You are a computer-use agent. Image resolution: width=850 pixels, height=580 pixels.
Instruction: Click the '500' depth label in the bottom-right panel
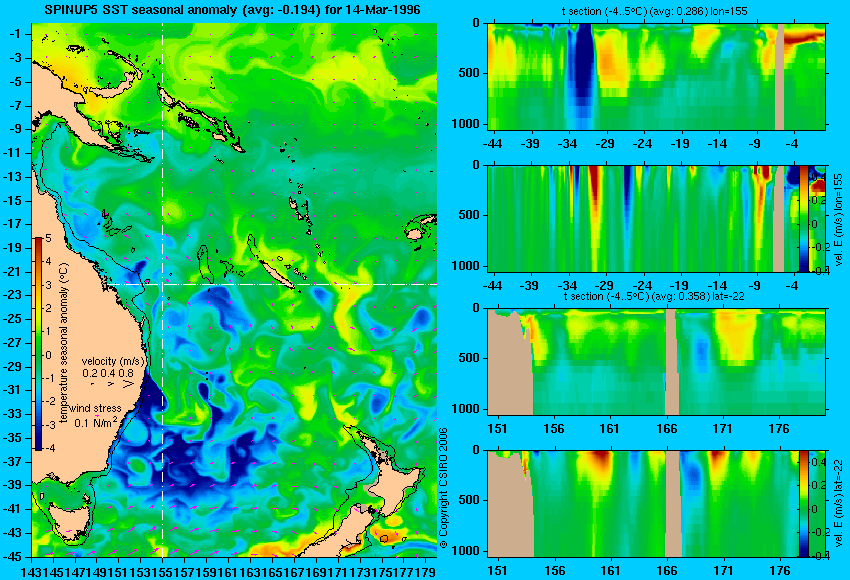[469, 500]
